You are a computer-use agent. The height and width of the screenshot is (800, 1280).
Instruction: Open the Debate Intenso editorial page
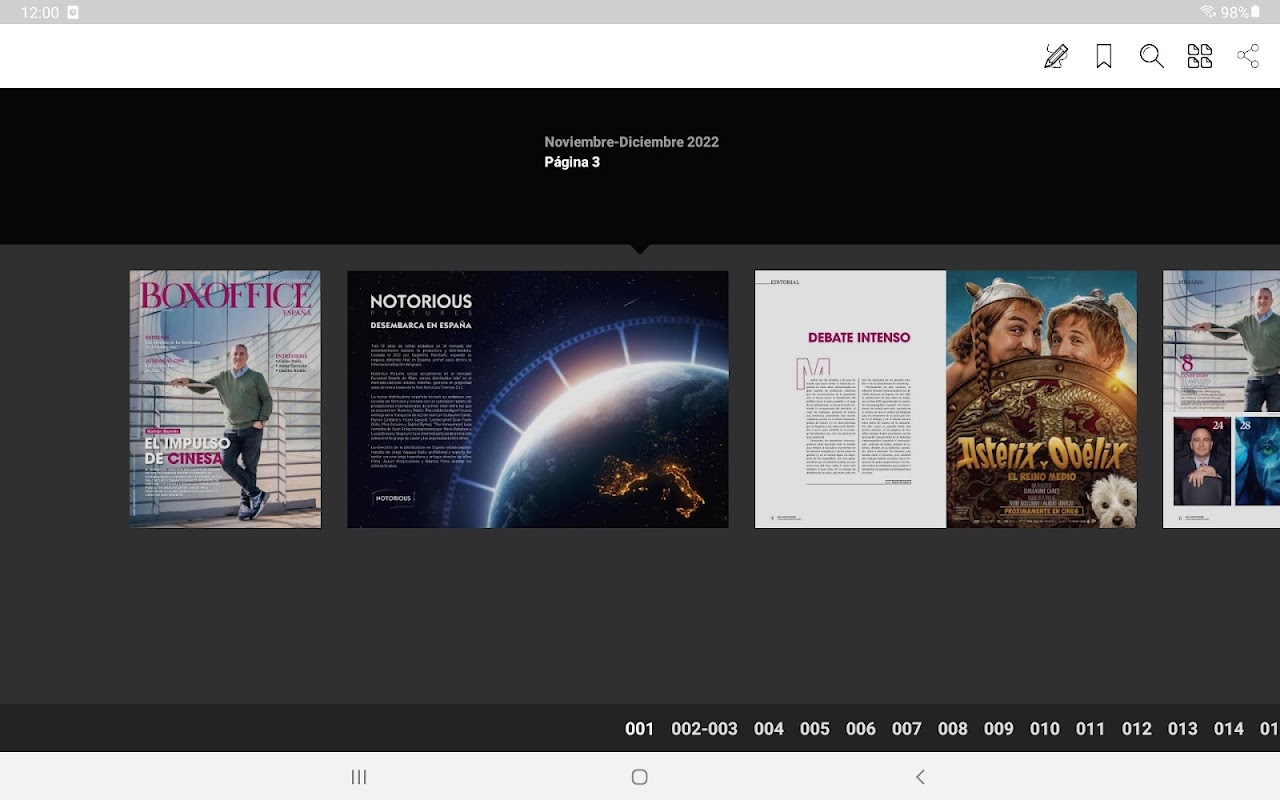click(x=850, y=399)
